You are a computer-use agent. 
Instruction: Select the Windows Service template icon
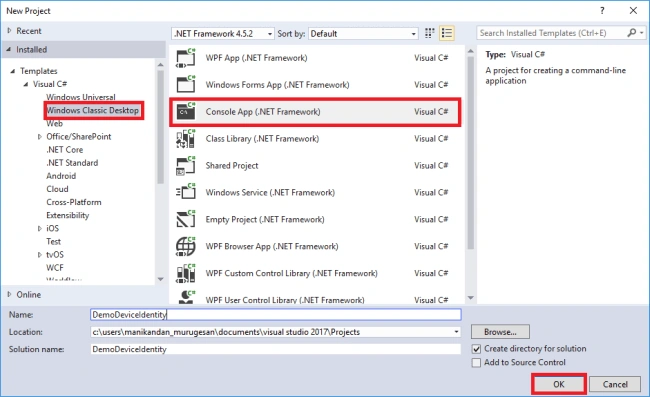pyautogui.click(x=186, y=192)
